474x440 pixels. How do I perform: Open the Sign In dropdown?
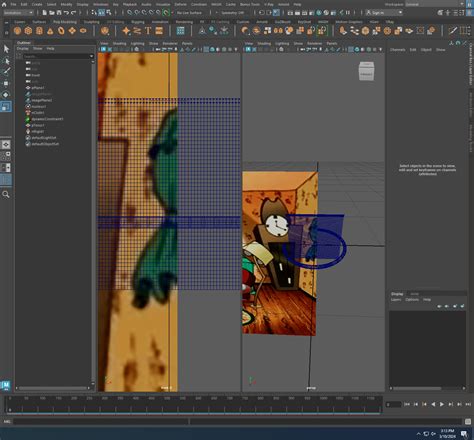[384, 13]
